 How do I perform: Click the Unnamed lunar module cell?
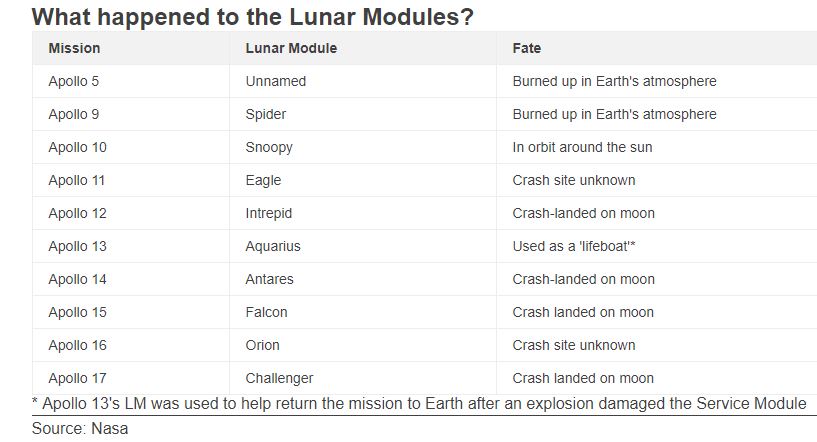pyautogui.click(x=276, y=81)
